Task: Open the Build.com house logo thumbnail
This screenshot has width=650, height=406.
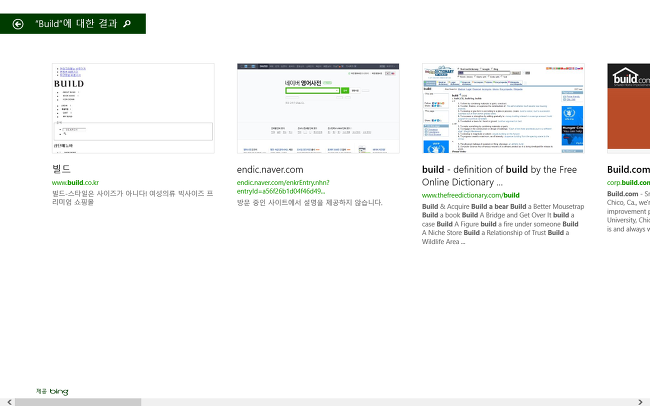Action: point(628,108)
